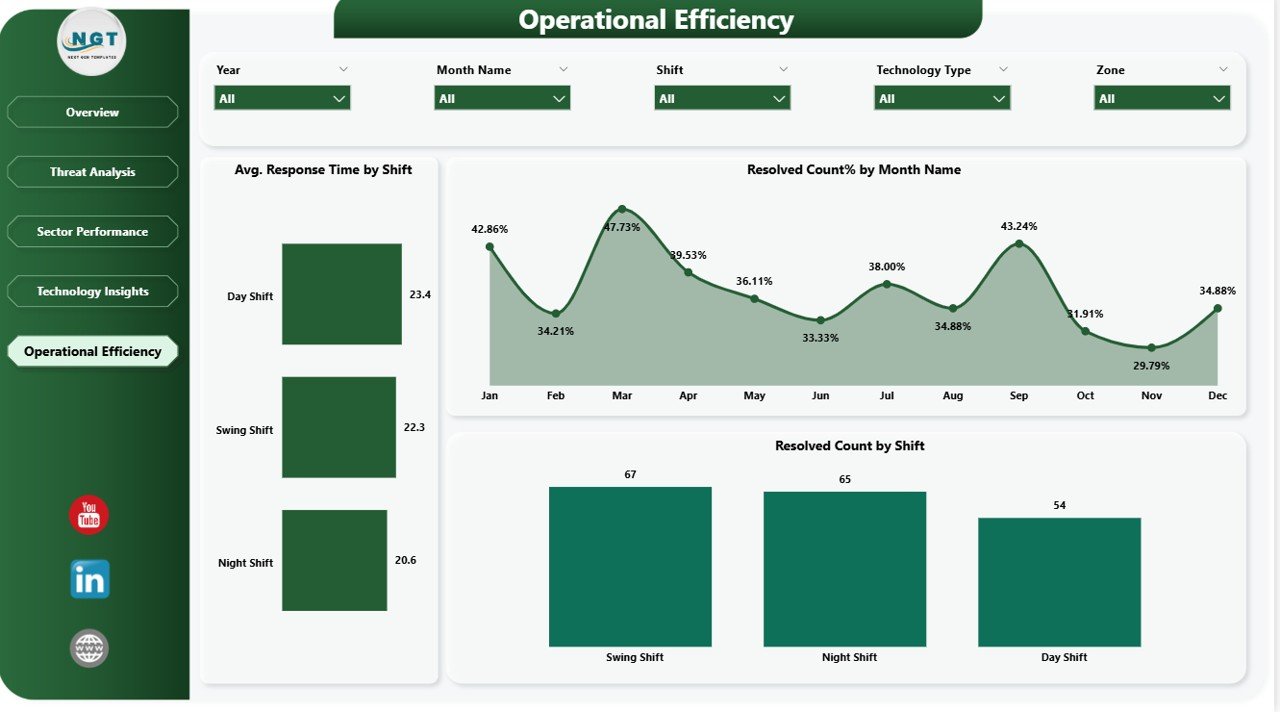Click the Operational Efficiency title banner

655,19
